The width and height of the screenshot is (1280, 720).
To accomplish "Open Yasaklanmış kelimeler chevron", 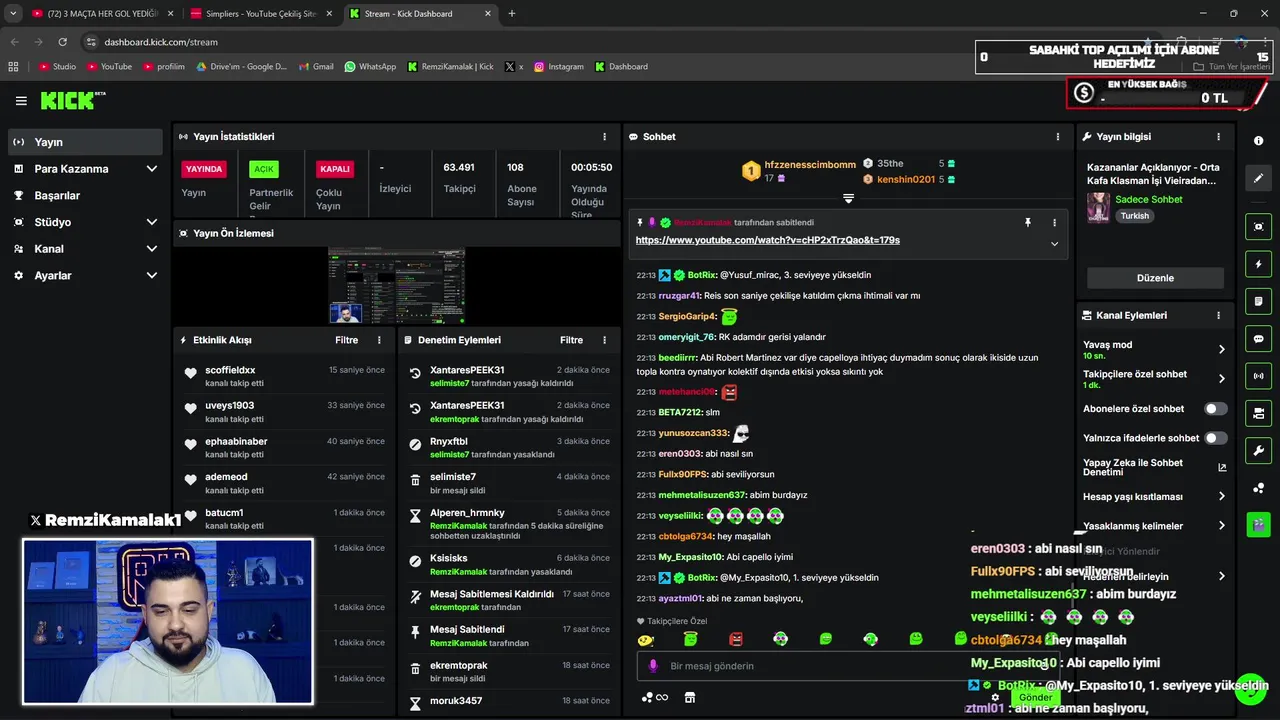I will (x=1222, y=526).
